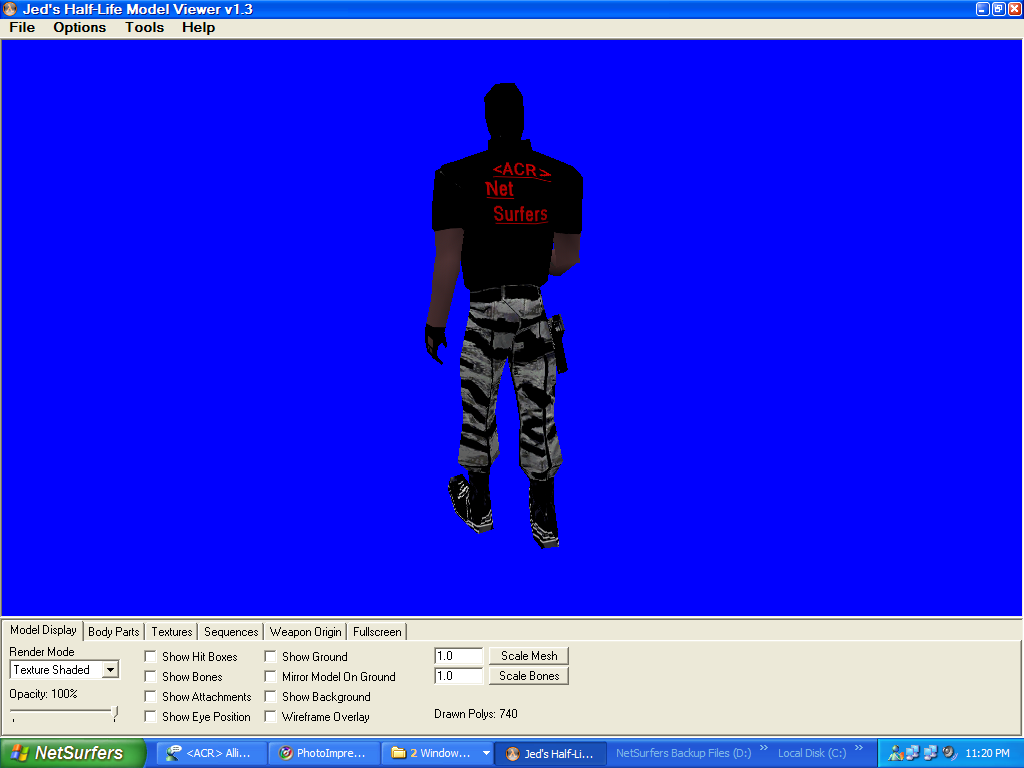The width and height of the screenshot is (1024, 768).
Task: Enable Show Background checkbox
Action: pyautogui.click(x=270, y=697)
